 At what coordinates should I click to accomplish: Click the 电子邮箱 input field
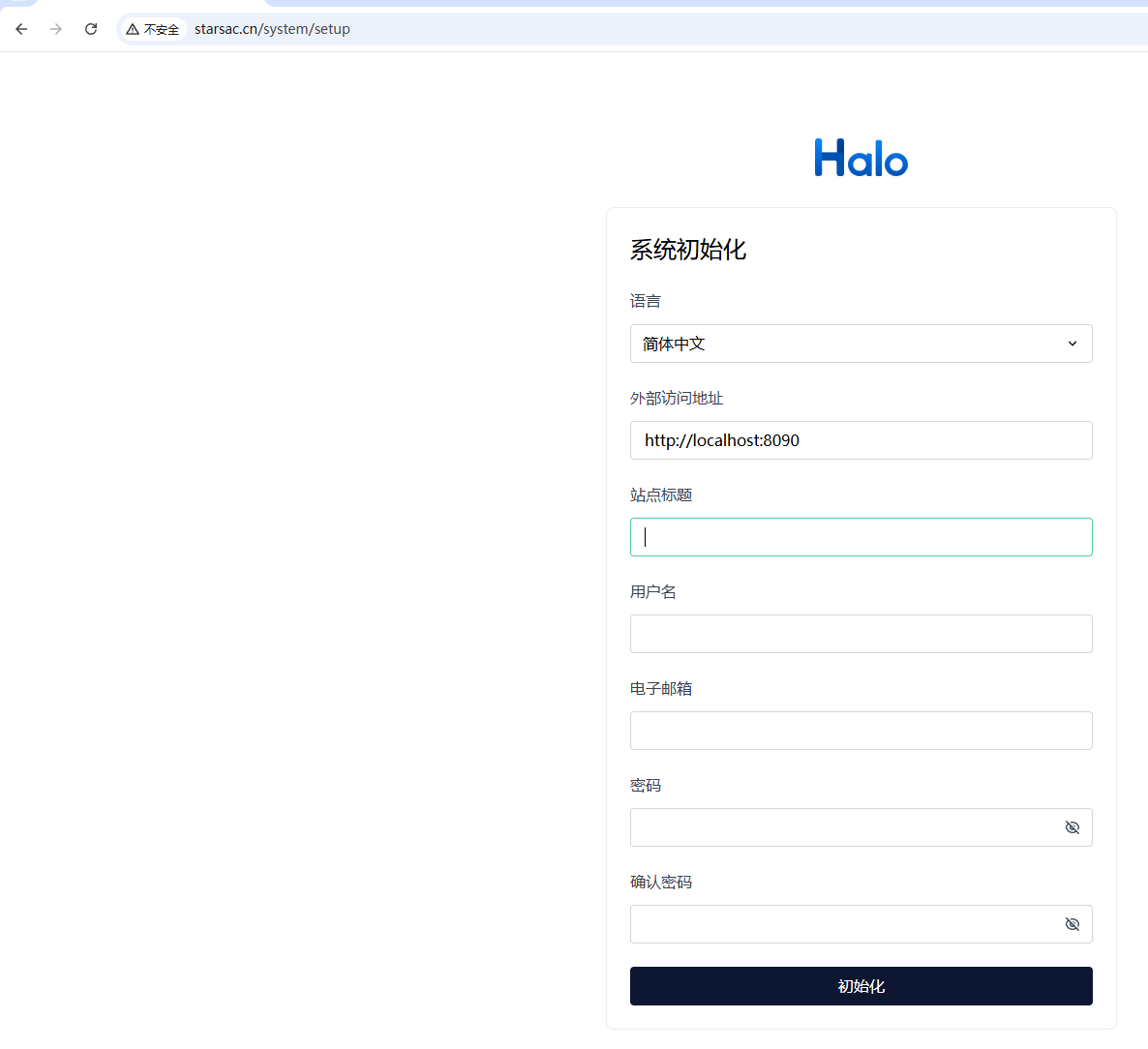861,731
